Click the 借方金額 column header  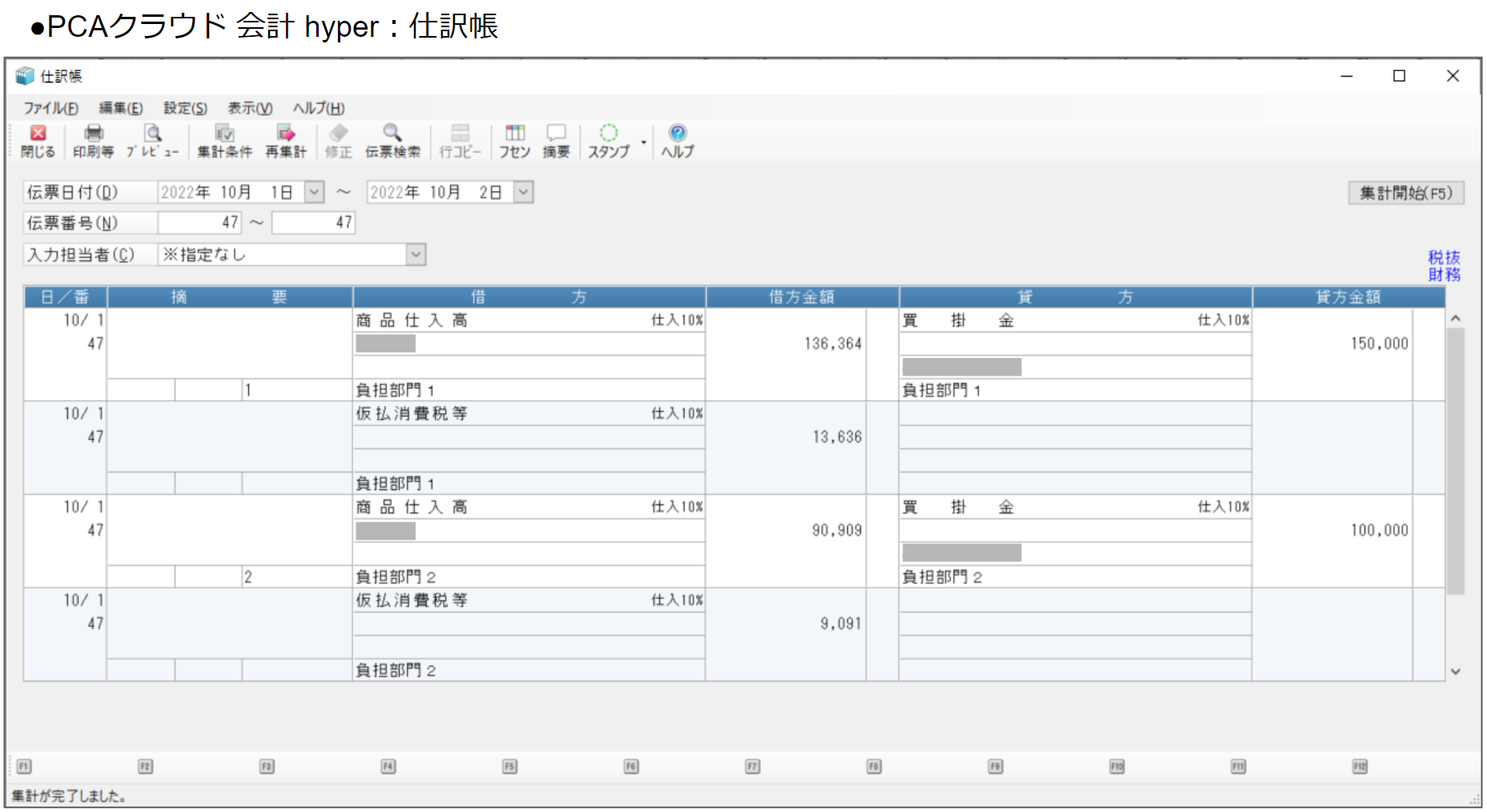802,297
